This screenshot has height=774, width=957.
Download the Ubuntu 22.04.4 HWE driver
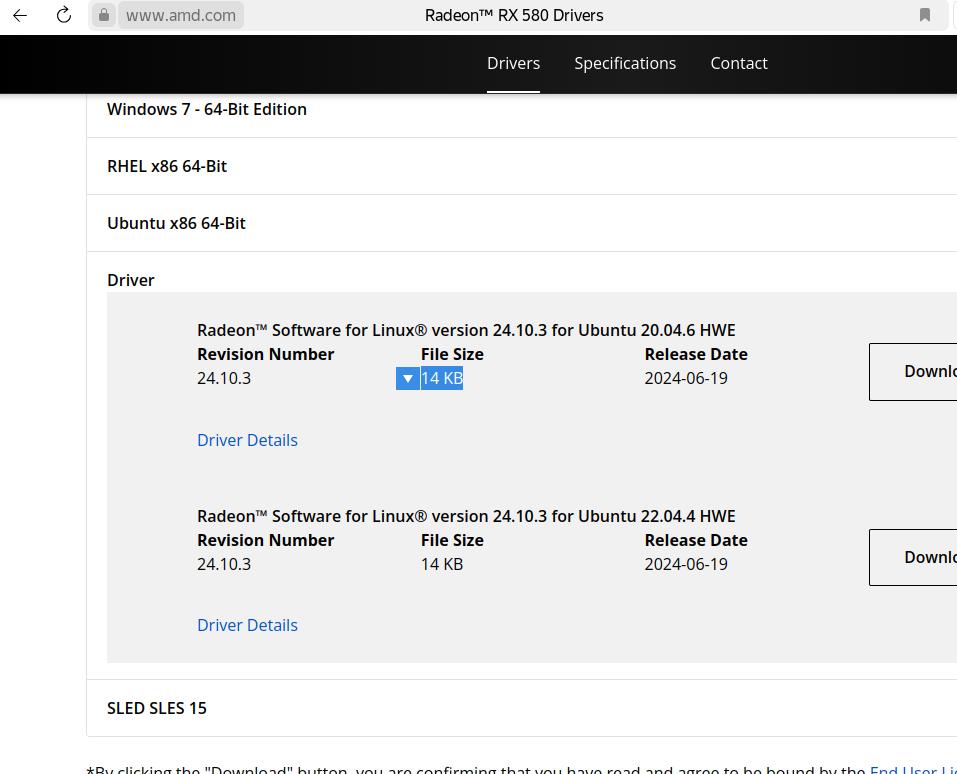913,557
